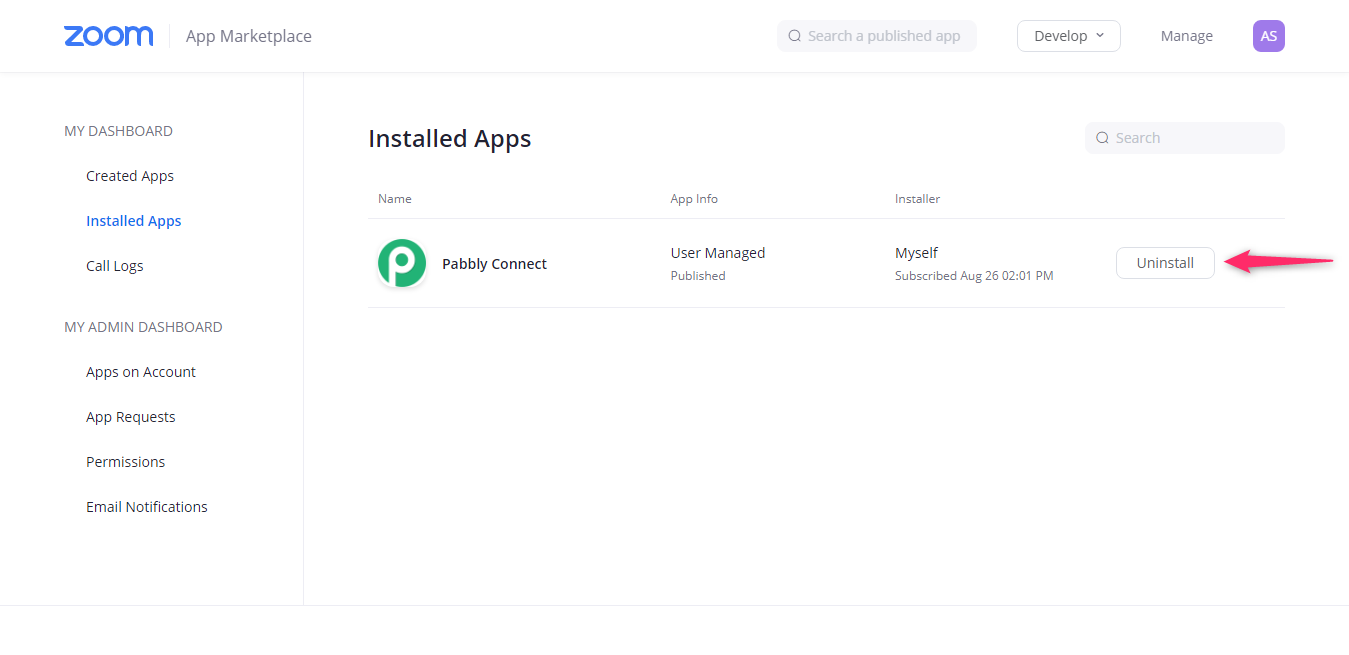Screen dimensions: 1349x655
Task: Open Permissions page
Action: tap(126, 462)
